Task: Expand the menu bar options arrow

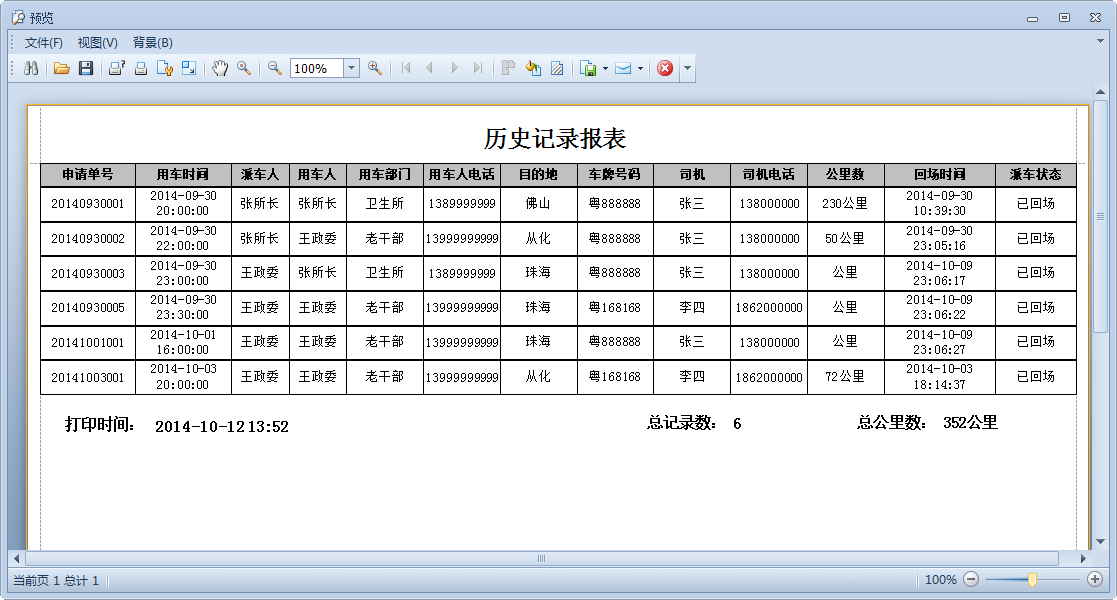Action: click(1100, 41)
